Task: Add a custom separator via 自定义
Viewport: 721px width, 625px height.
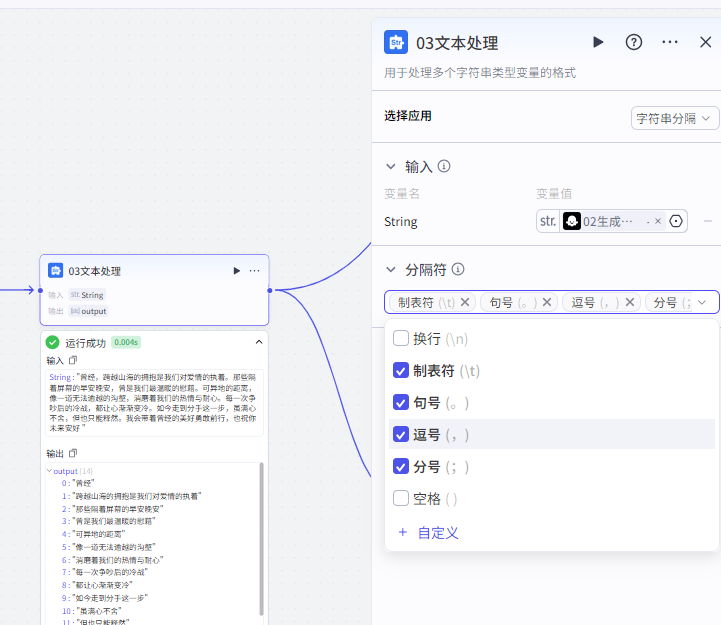Action: [428, 533]
